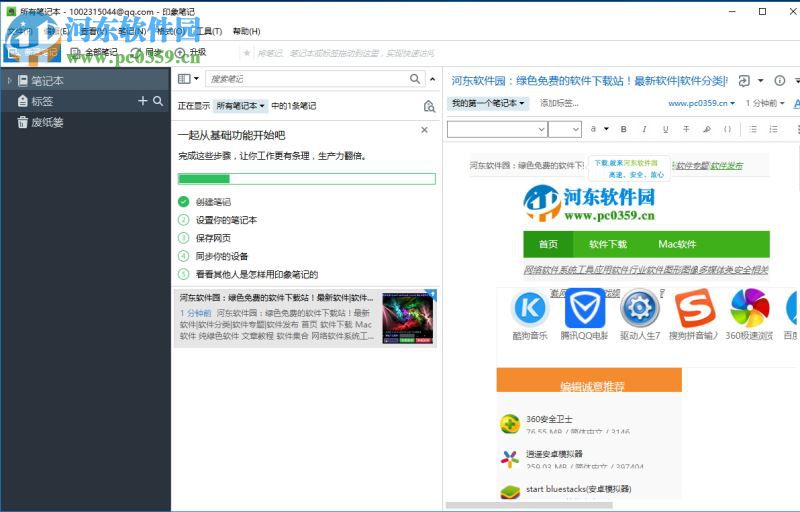Viewport: 800px width, 512px height.
Task: Toggle italic formatting
Action: (x=644, y=130)
